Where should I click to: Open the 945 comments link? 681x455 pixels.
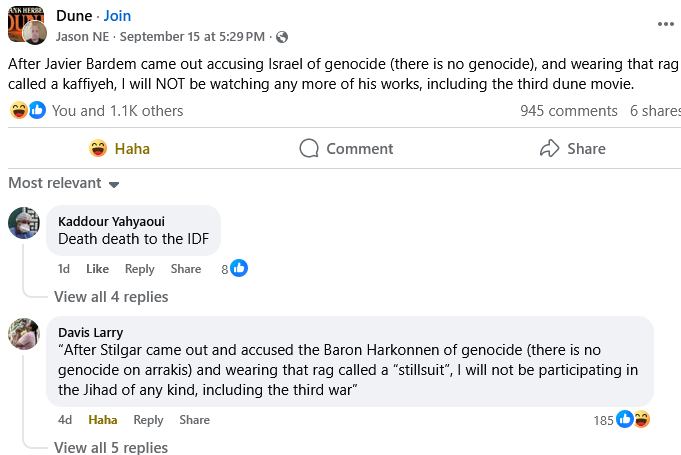pos(568,111)
